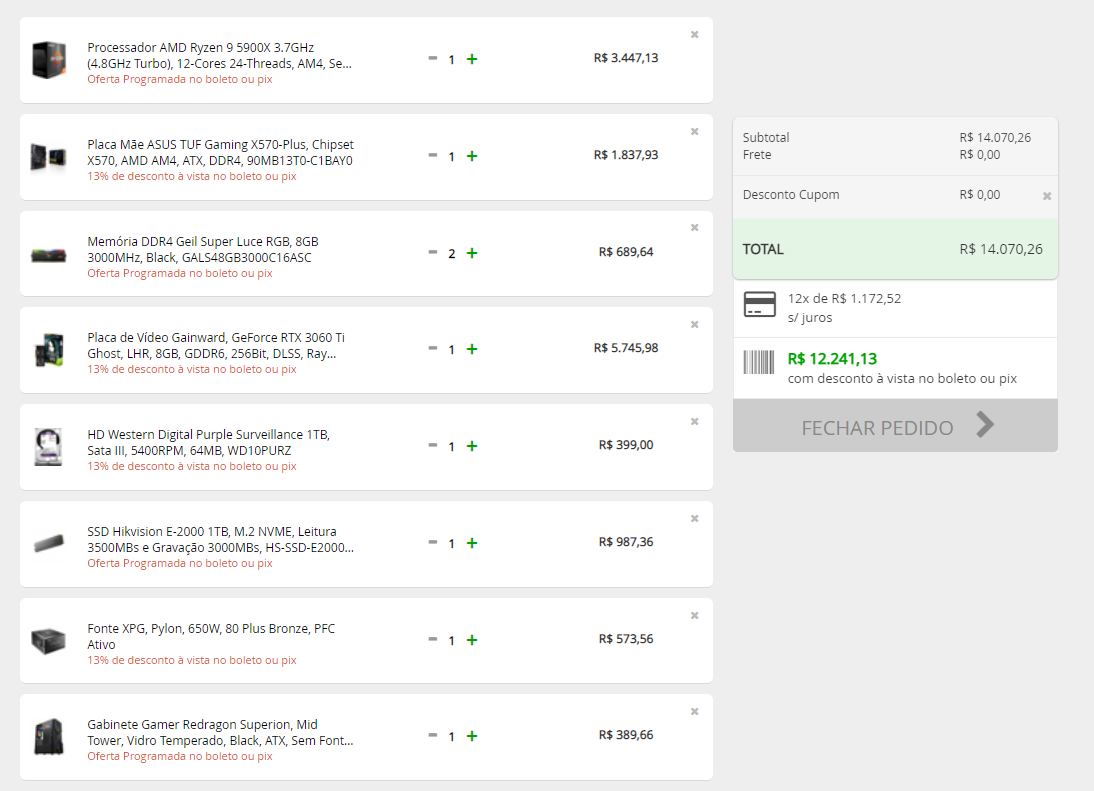
Task: Open Placa de Vídeo Gainward product link
Action: pos(216,345)
